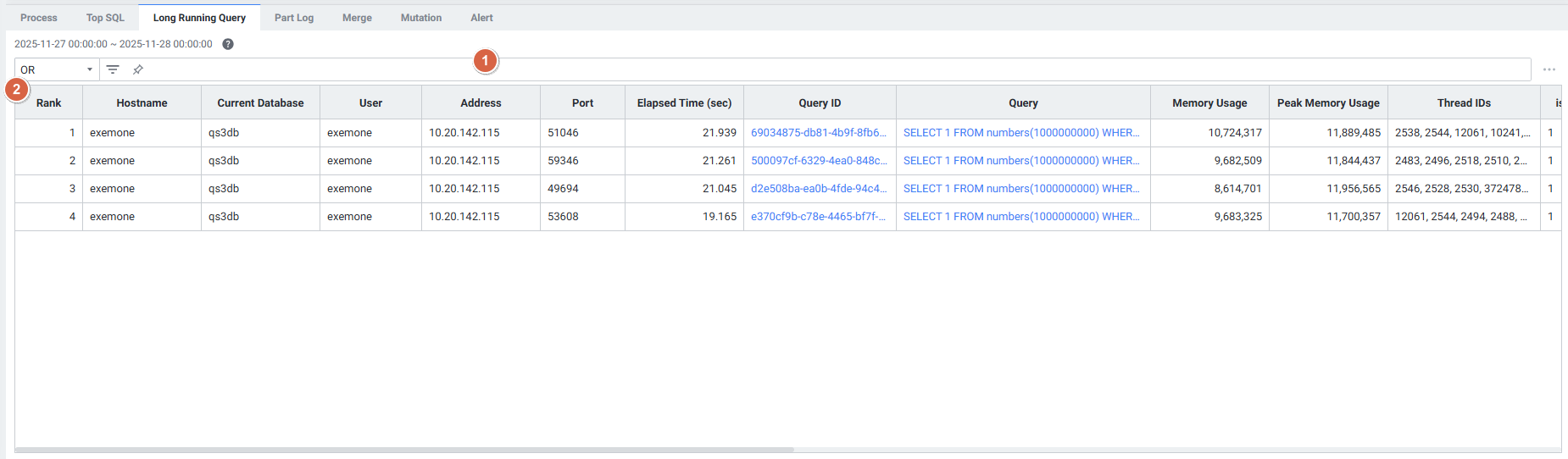The width and height of the screenshot is (1568, 459).
Task: Open Query ID starting with 69034875
Action: [818, 133]
